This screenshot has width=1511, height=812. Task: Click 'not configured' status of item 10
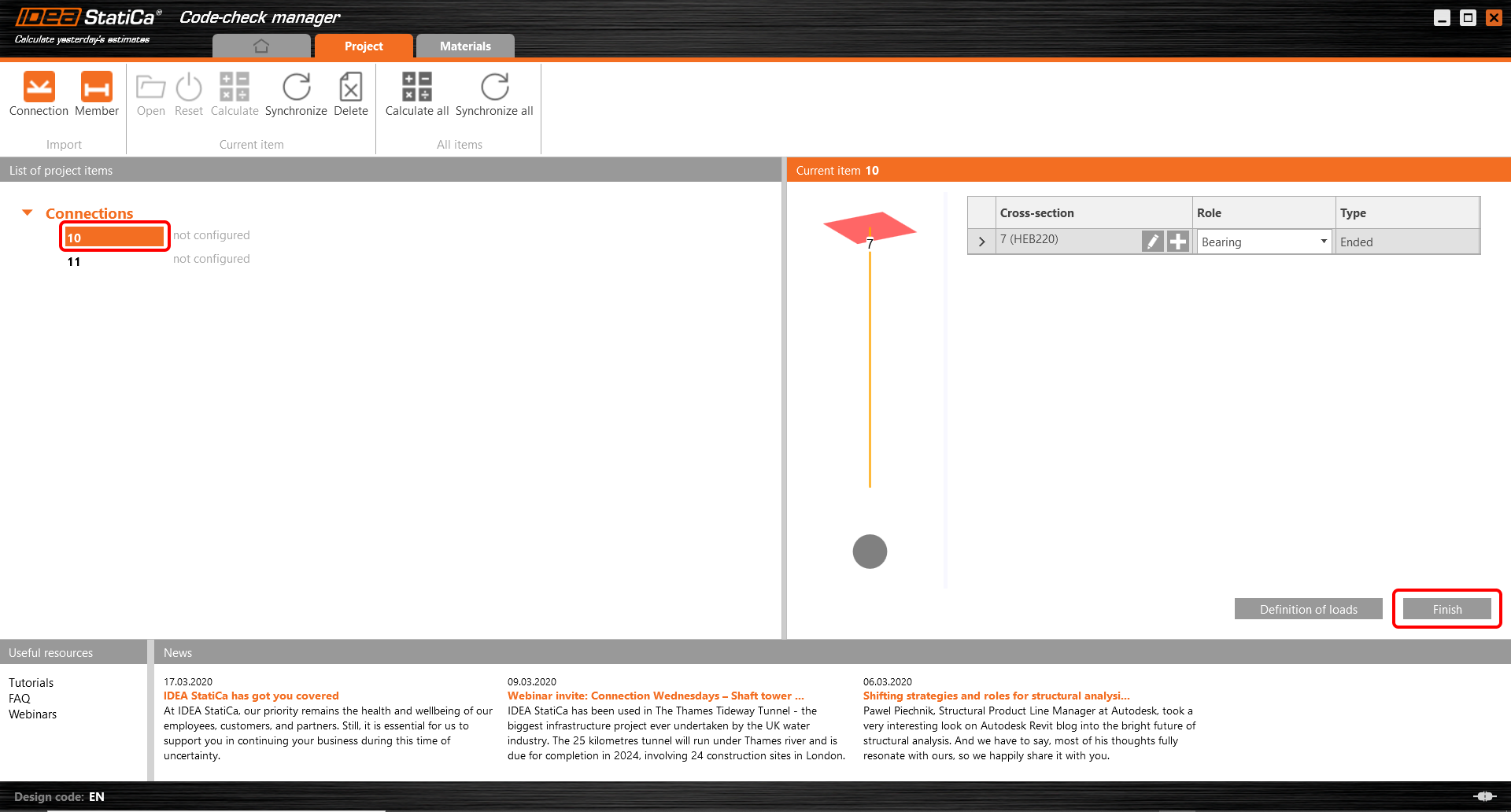point(212,235)
